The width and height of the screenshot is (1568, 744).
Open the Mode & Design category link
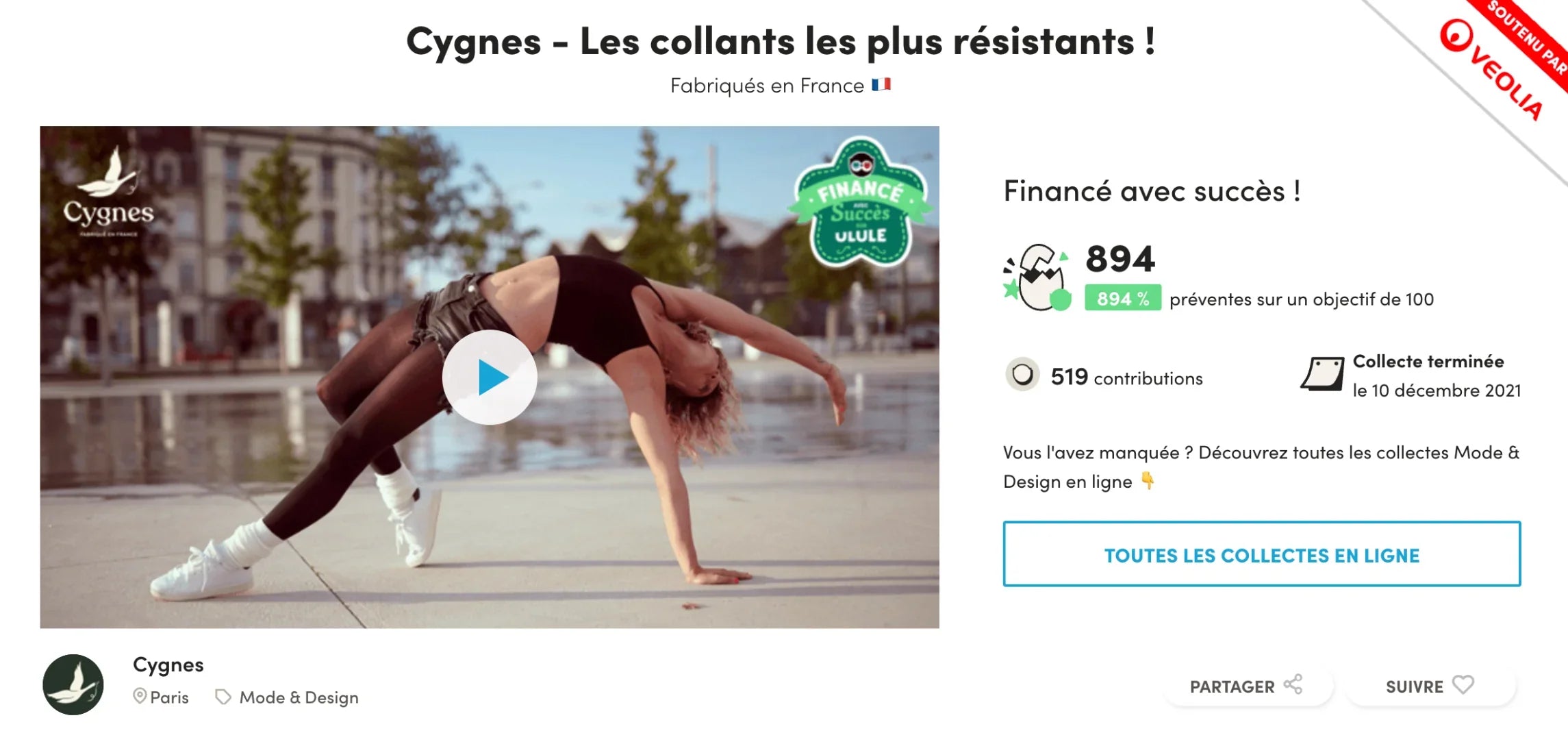click(299, 697)
